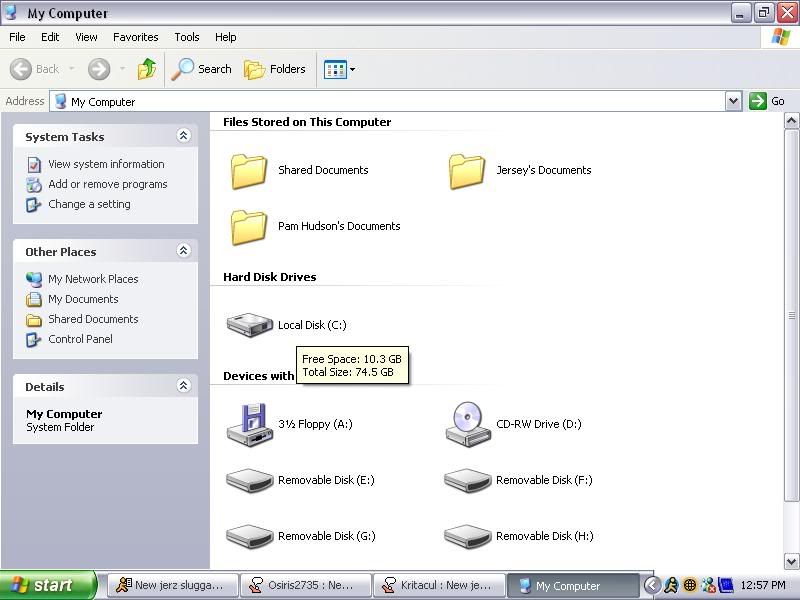800x600 pixels.
Task: Open the Tools menu
Action: [187, 37]
